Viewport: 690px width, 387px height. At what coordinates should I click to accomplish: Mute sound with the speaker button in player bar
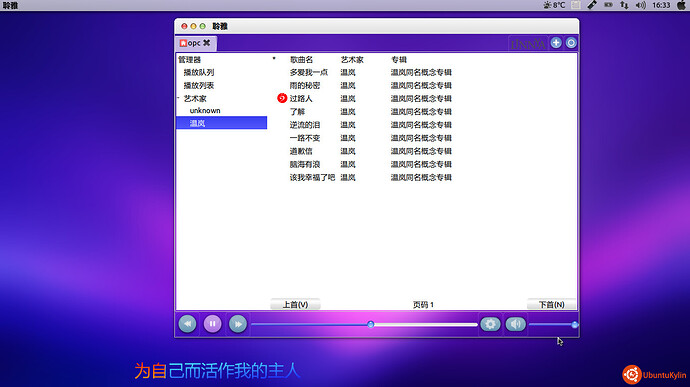[515, 324]
